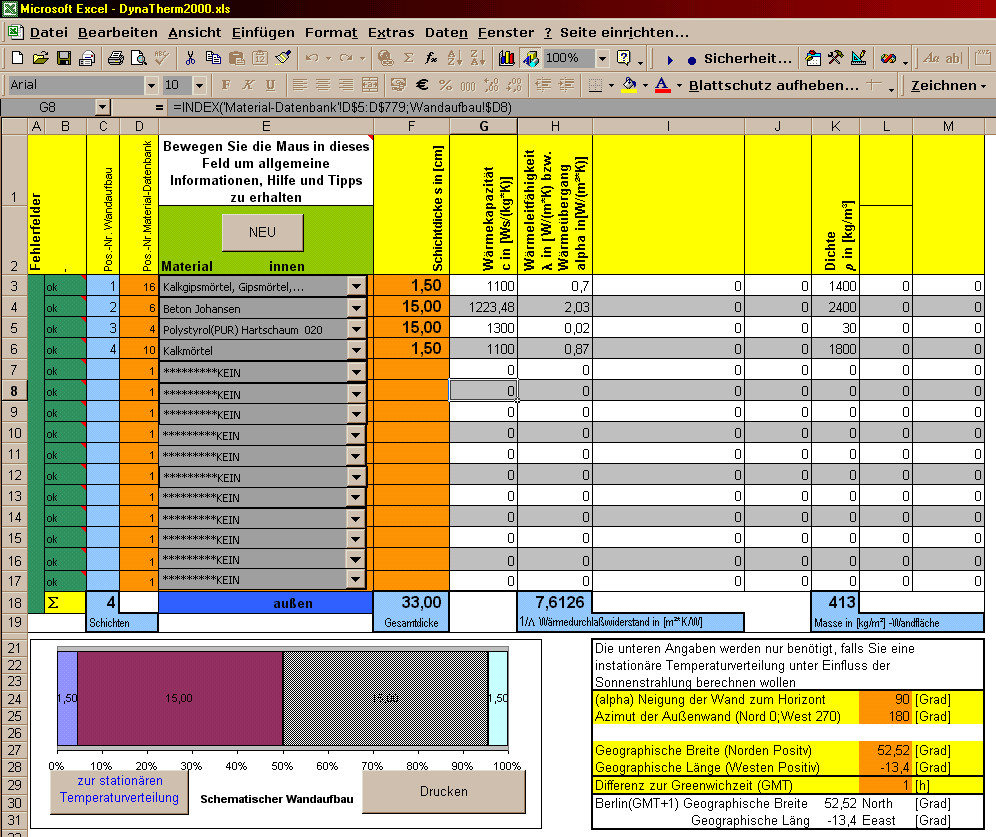The image size is (996, 837).
Task: Cut selection with the scissors icon
Action: tap(189, 58)
